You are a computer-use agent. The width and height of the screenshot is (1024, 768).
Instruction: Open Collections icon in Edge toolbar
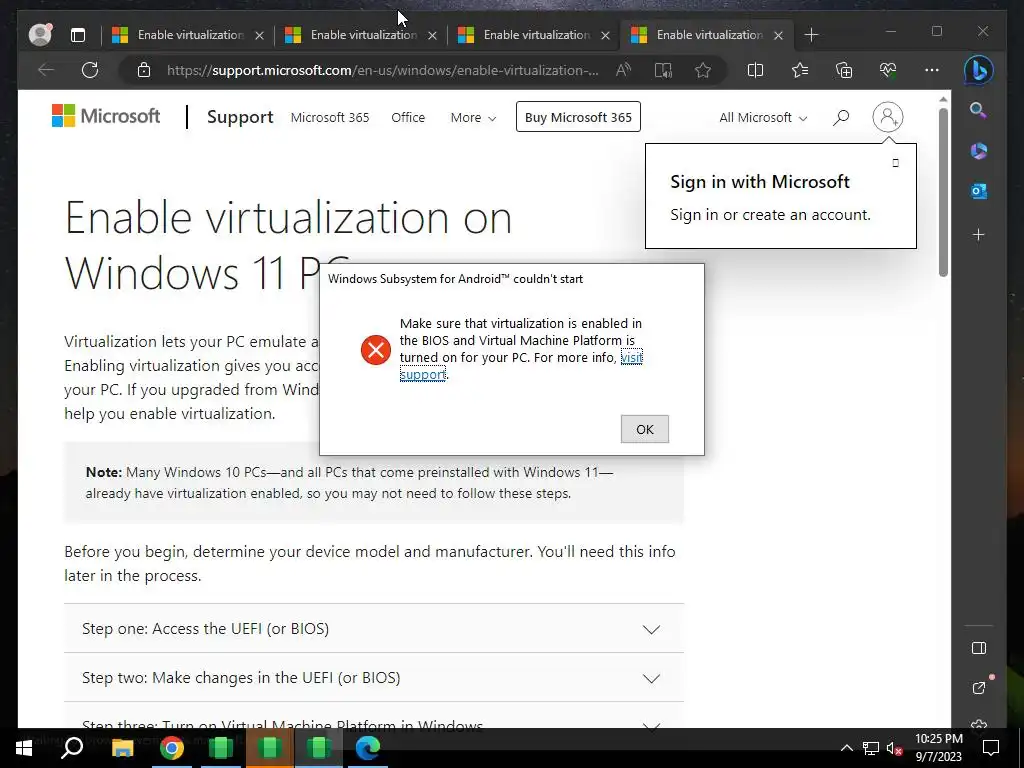(x=844, y=70)
